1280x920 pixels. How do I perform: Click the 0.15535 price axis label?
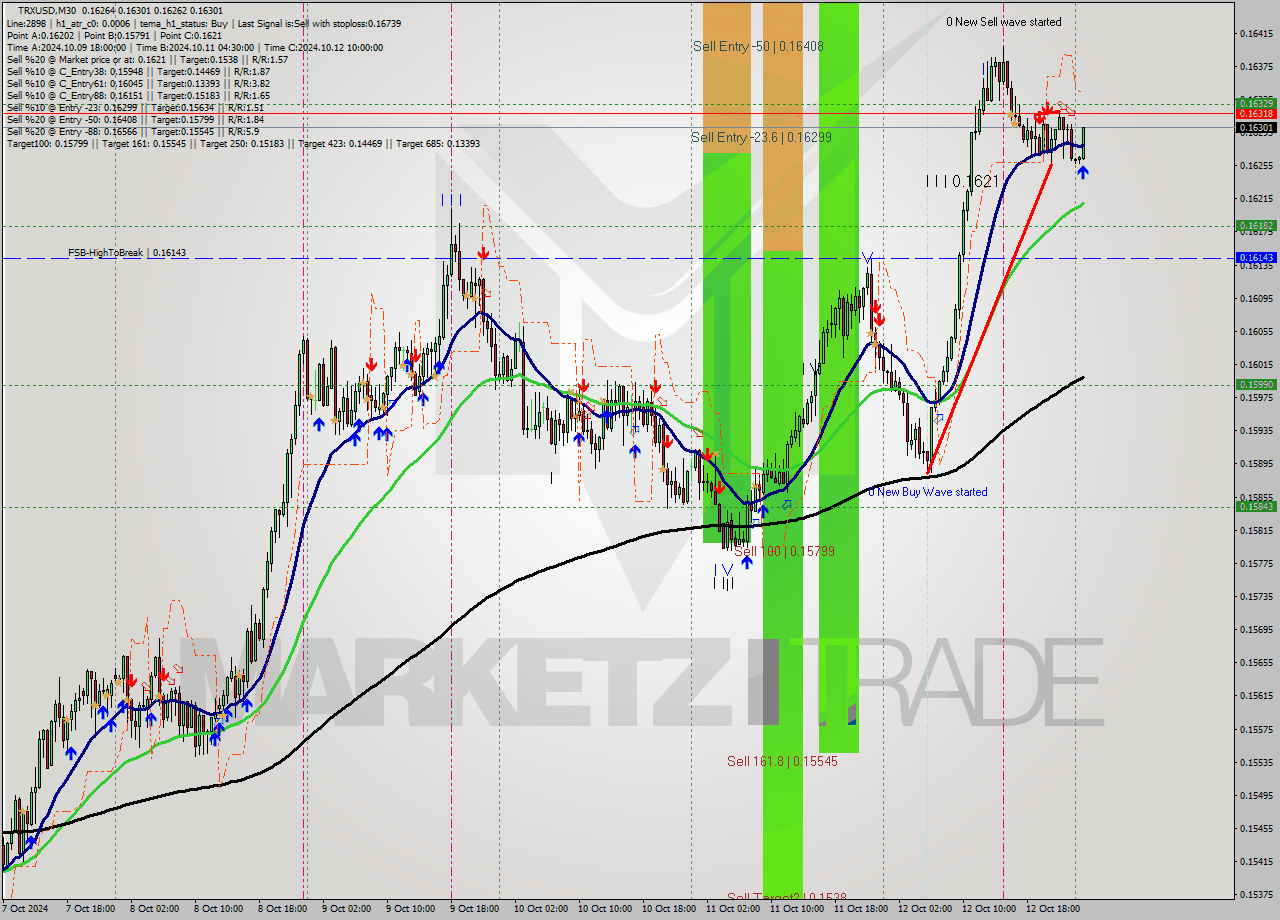click(1257, 762)
